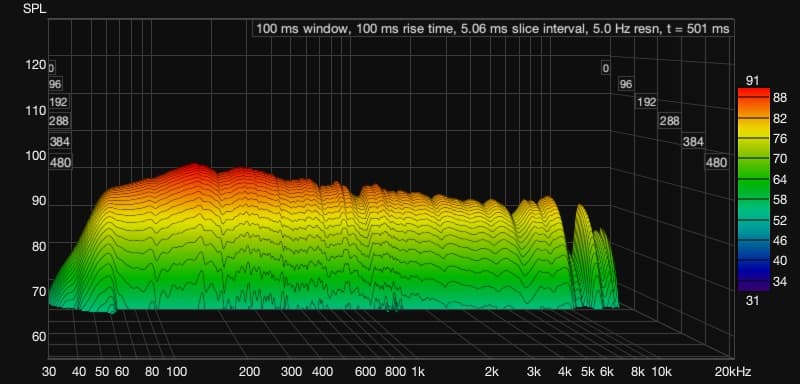Click the 64 tick on the color scale
Viewport: 800px width, 384px height.
pyautogui.click(x=780, y=180)
